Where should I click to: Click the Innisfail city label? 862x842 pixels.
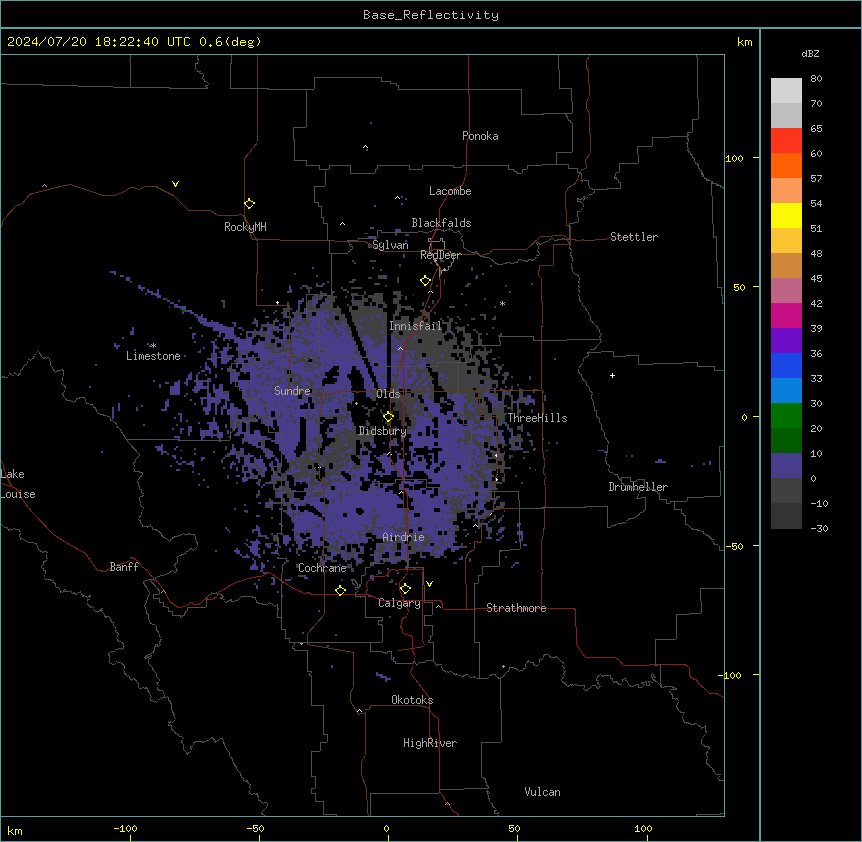(416, 326)
